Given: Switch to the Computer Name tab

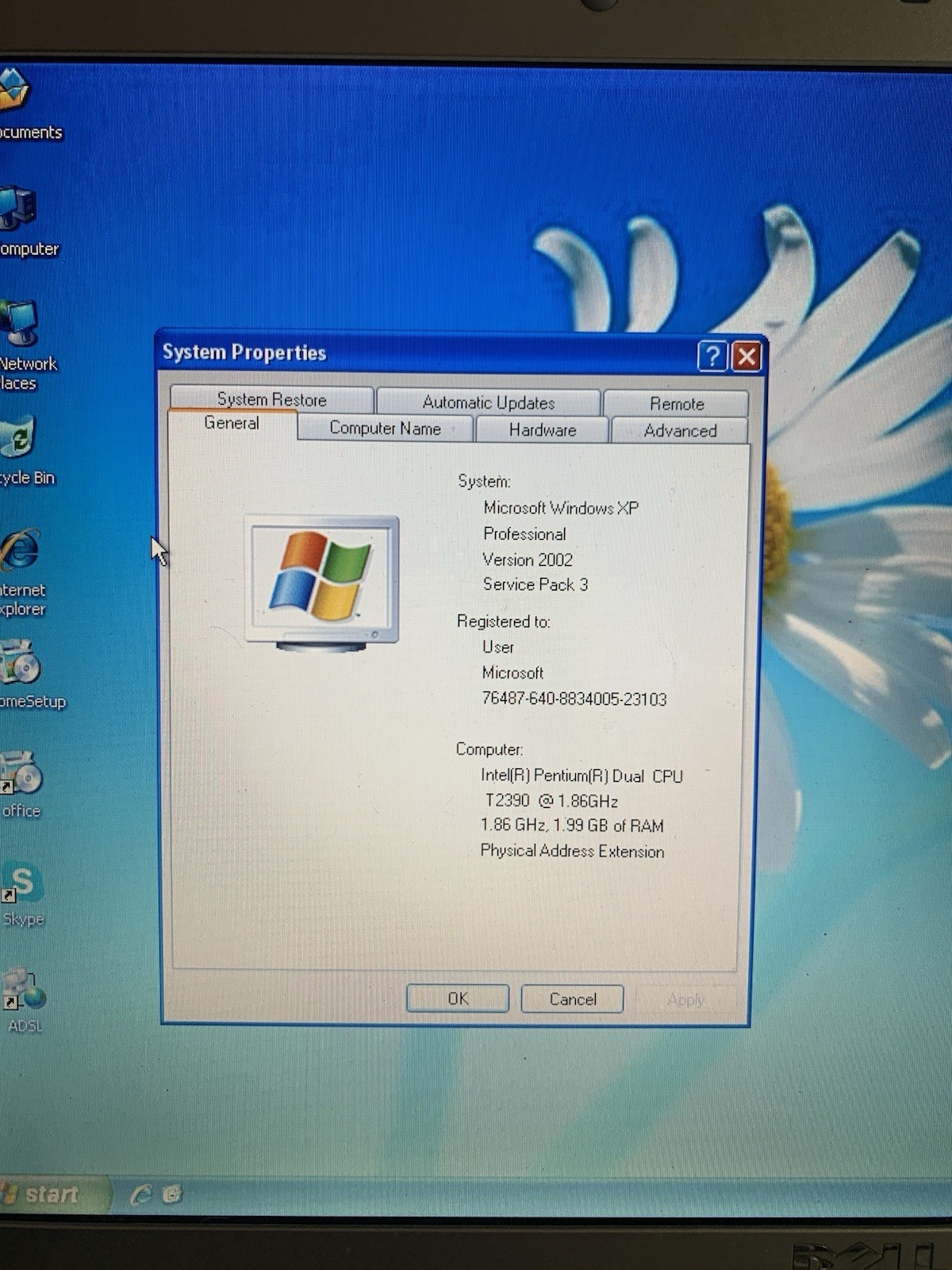Looking at the screenshot, I should point(385,428).
